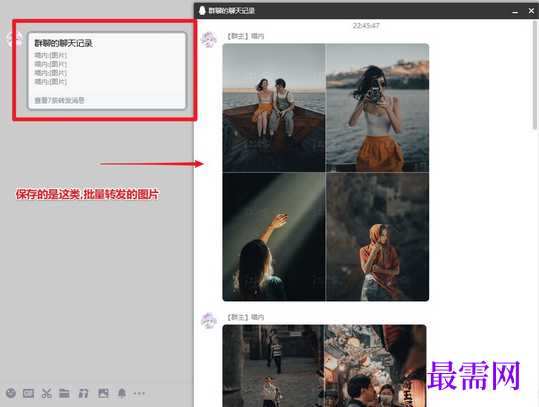Image resolution: width=539 pixels, height=407 pixels.
Task: Click the QQ penguin logo in title bar
Action: point(202,11)
